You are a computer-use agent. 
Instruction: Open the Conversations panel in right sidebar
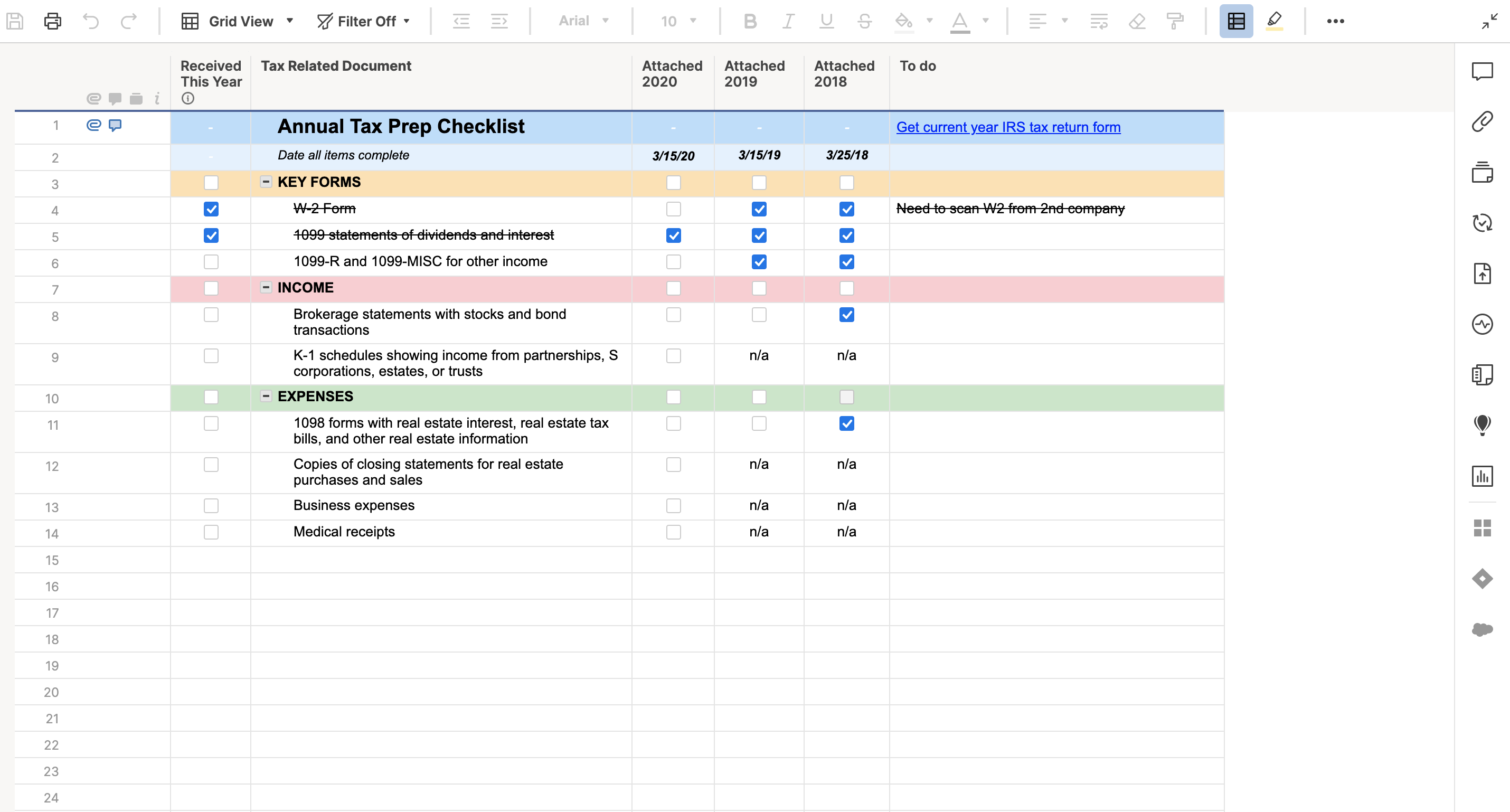pyautogui.click(x=1482, y=71)
